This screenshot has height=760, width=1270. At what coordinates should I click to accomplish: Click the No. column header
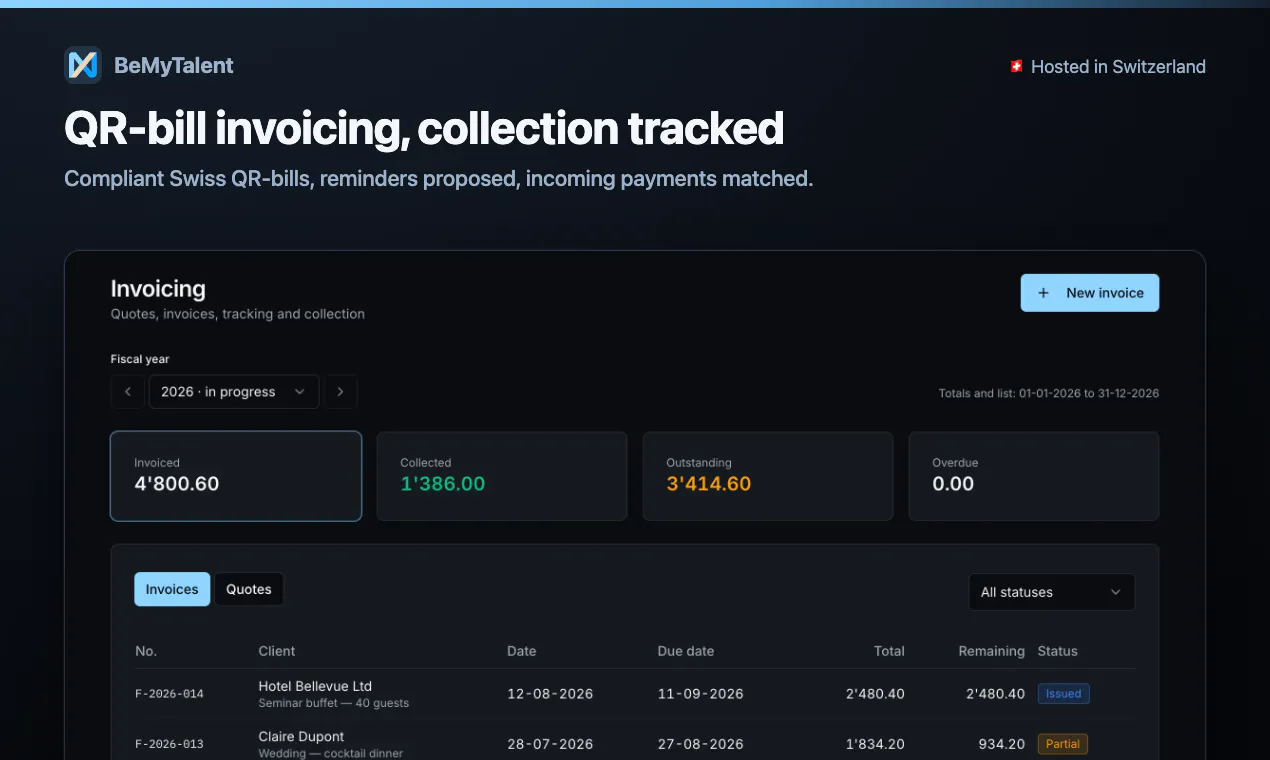[x=146, y=651]
